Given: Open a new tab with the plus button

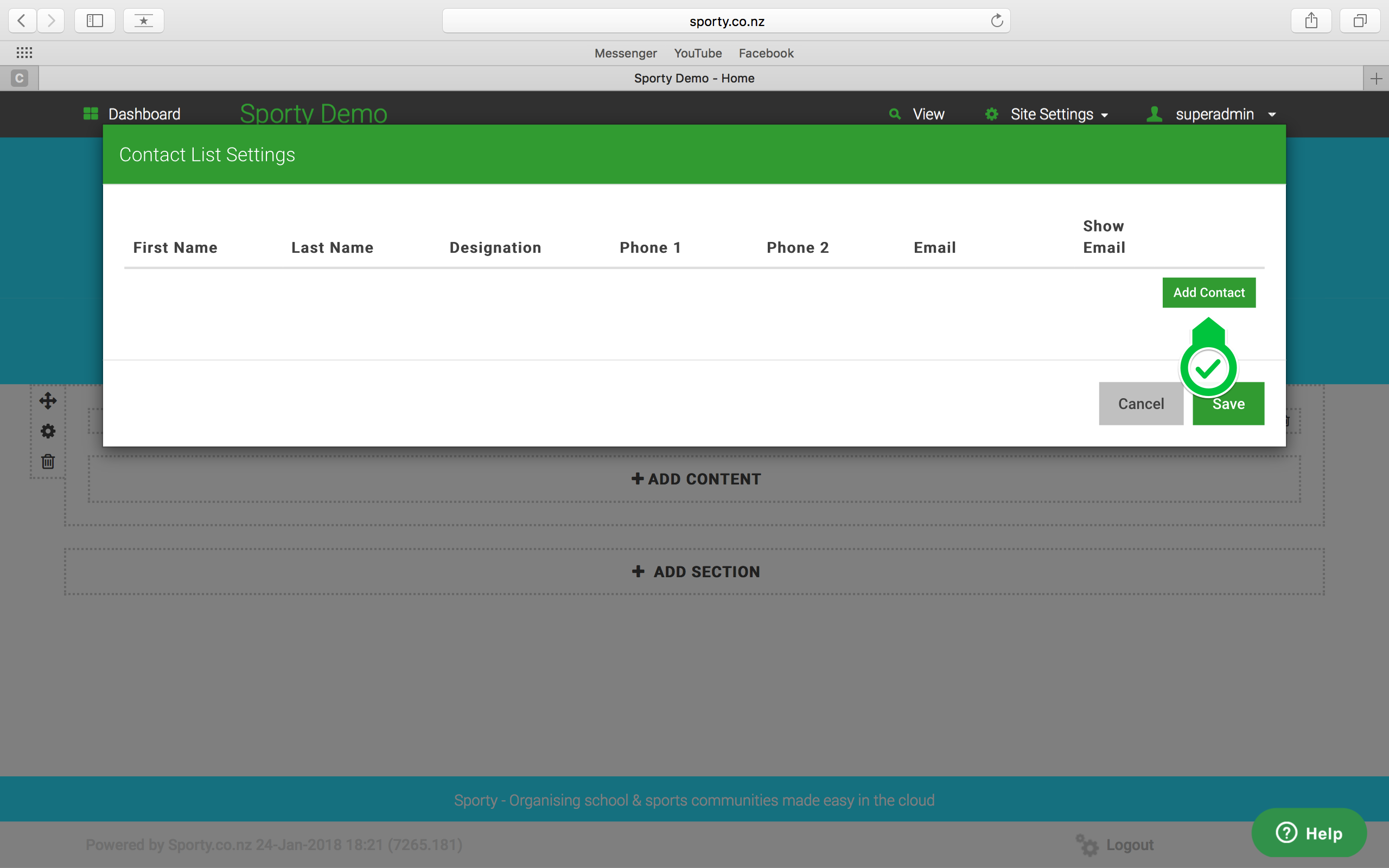Looking at the screenshot, I should [x=1376, y=78].
